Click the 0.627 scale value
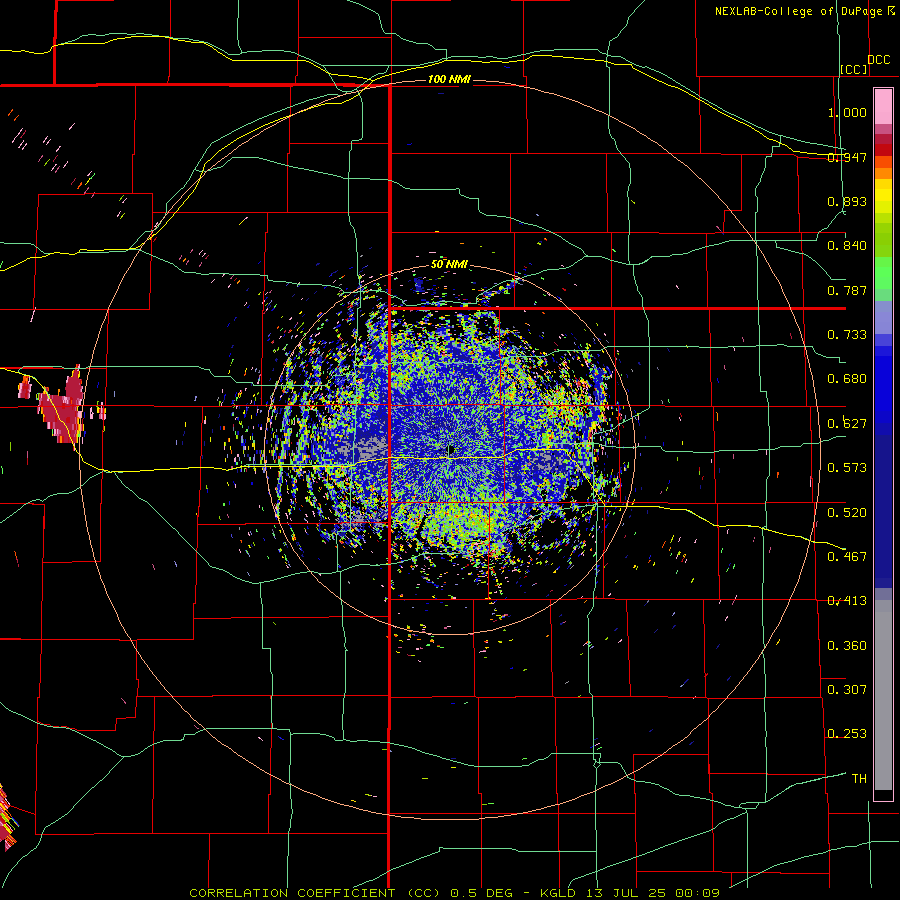The height and width of the screenshot is (900, 900). (847, 424)
